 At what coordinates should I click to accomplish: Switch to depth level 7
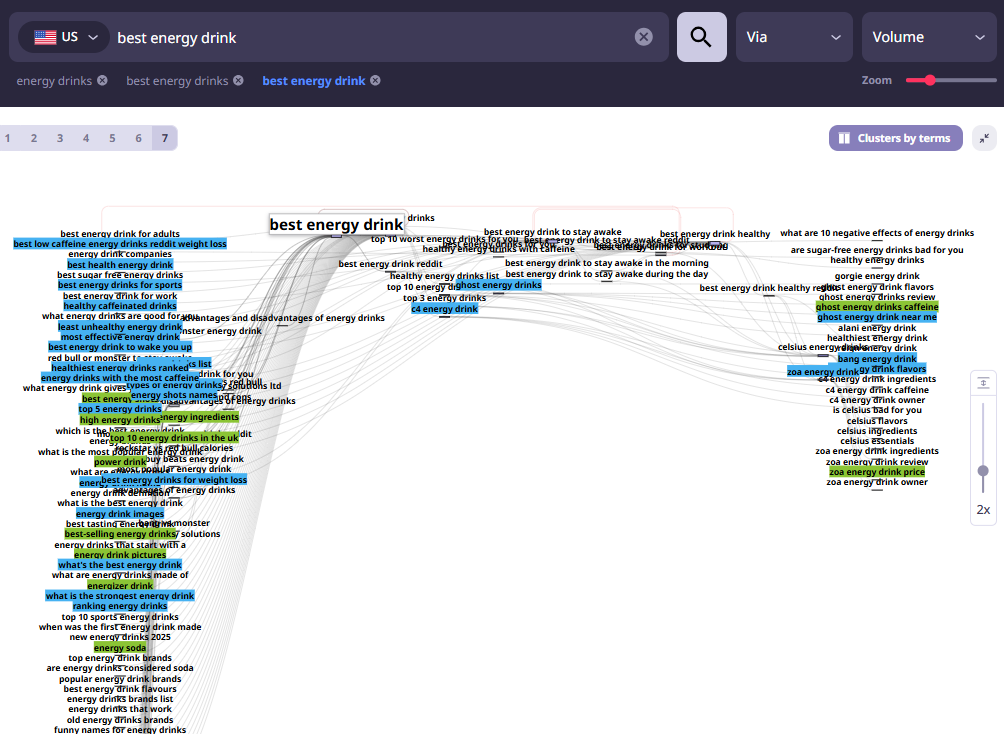click(x=164, y=138)
